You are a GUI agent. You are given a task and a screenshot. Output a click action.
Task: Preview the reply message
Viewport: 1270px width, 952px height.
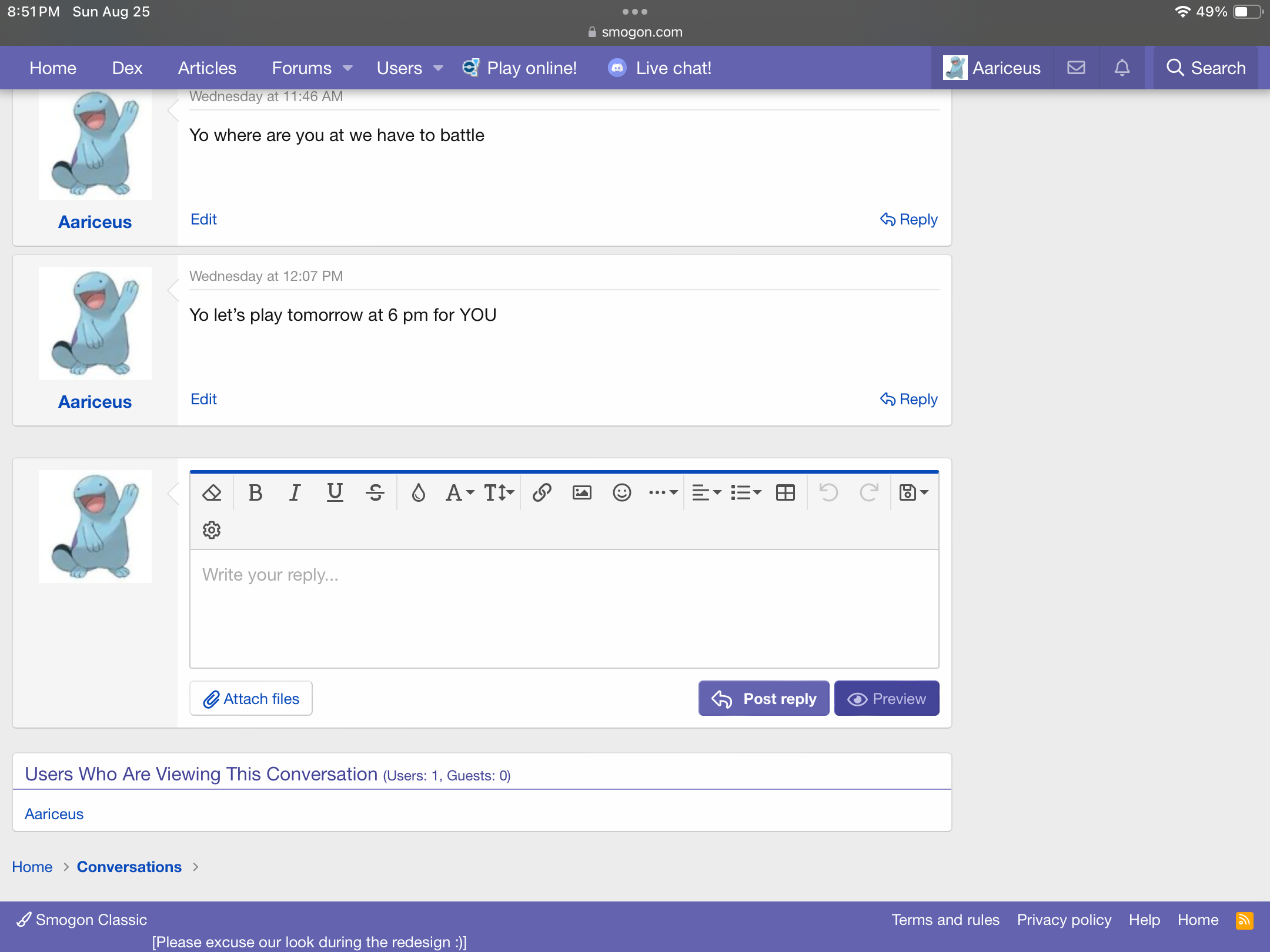point(887,699)
